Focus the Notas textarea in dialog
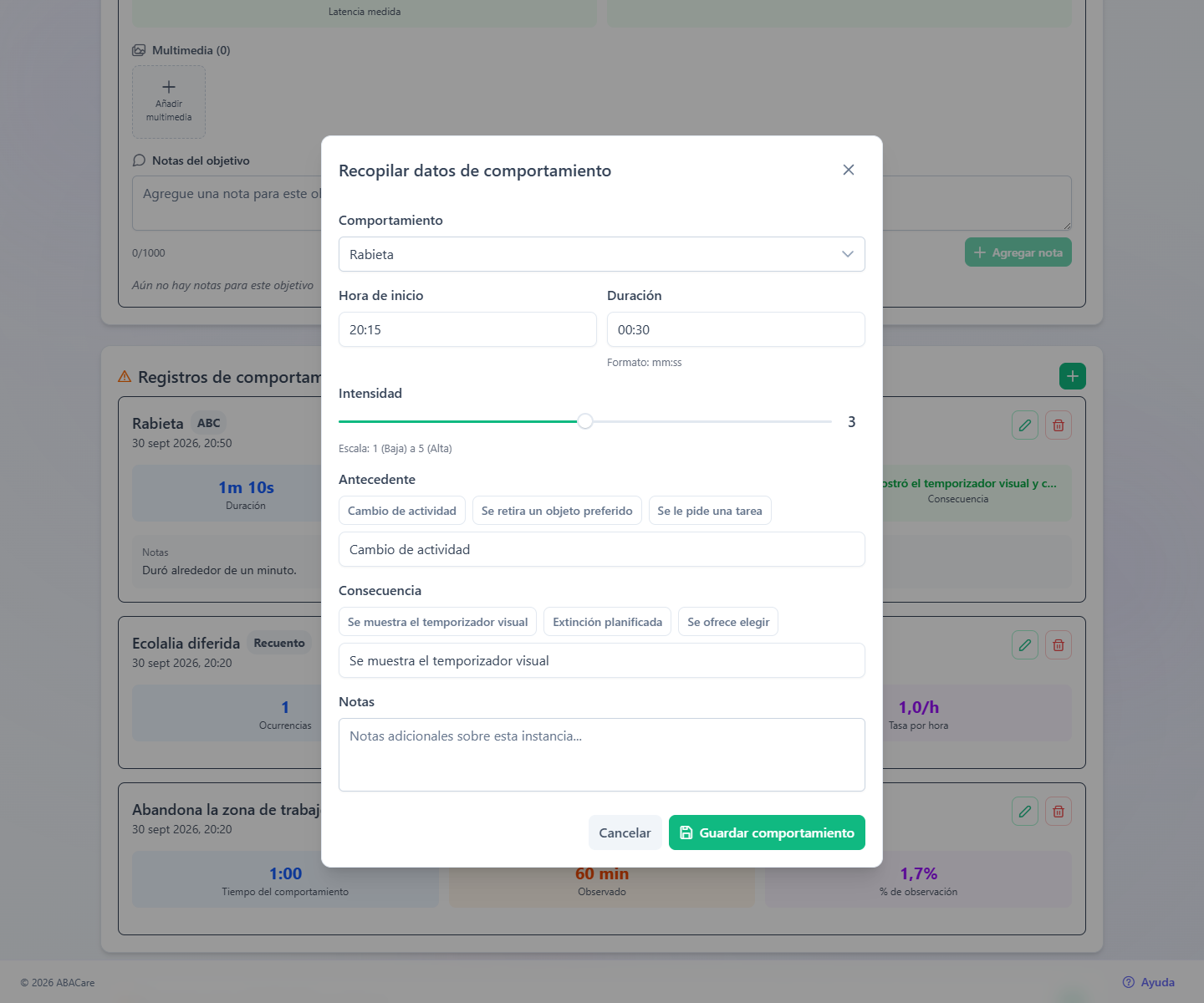1204x1003 pixels. pyautogui.click(x=602, y=755)
